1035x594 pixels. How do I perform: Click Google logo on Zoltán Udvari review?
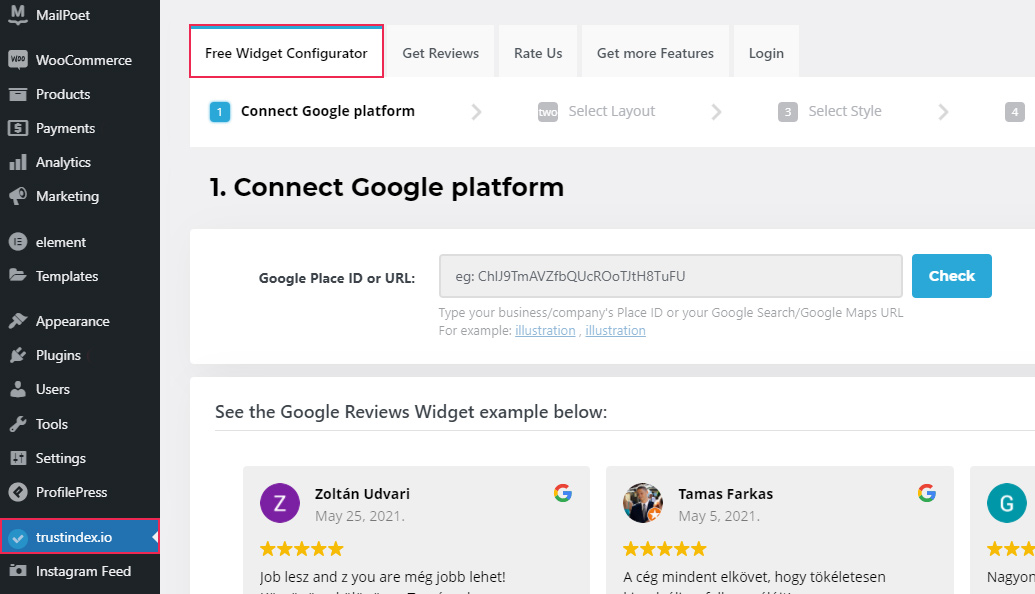tap(563, 493)
